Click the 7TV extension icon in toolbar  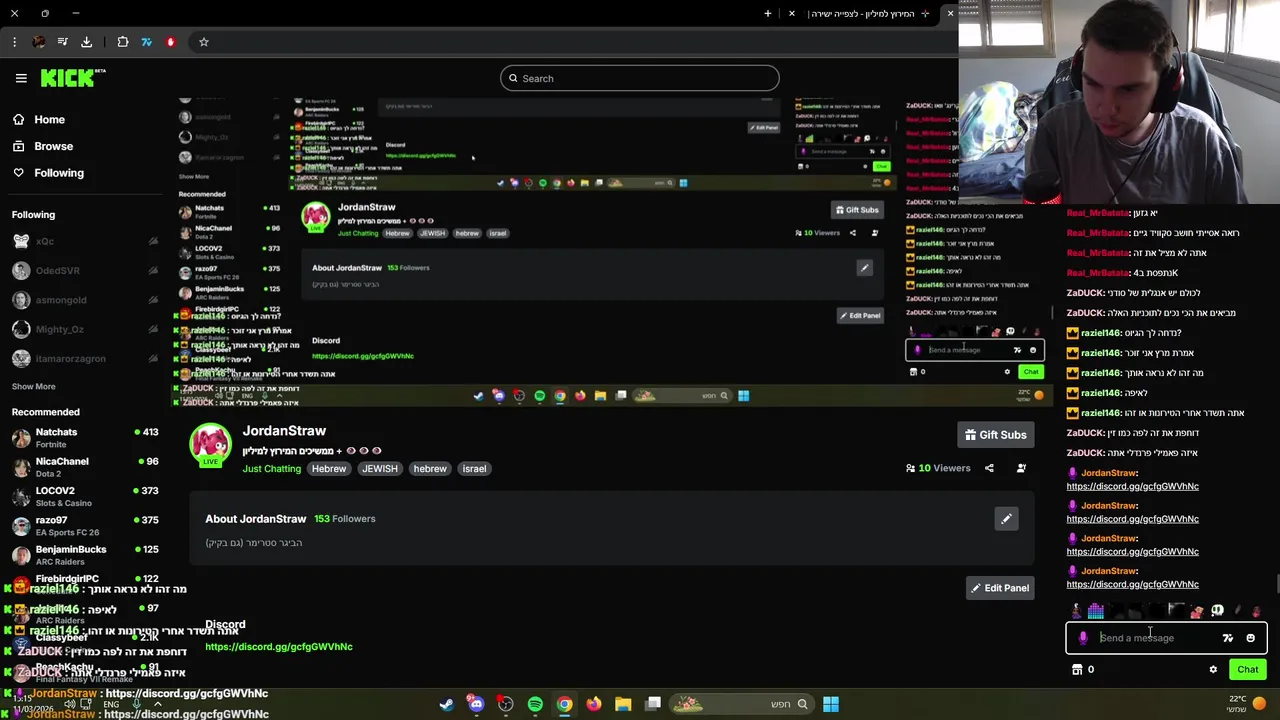[146, 42]
